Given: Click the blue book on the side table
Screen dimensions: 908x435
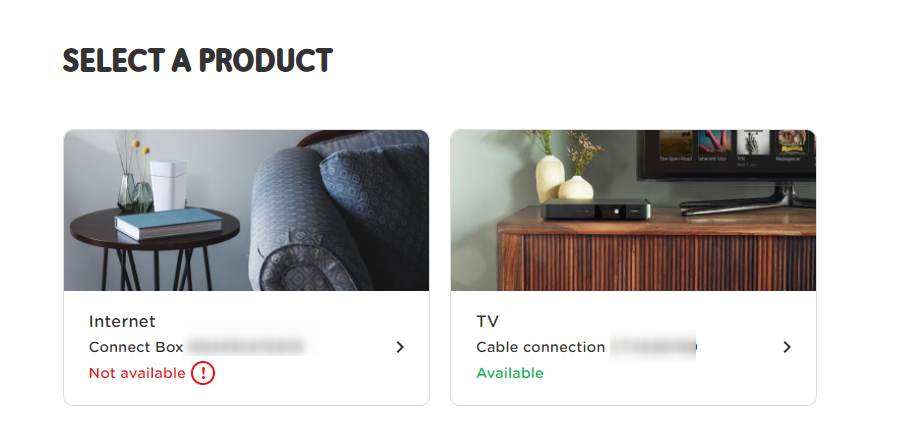Looking at the screenshot, I should pos(168,224).
